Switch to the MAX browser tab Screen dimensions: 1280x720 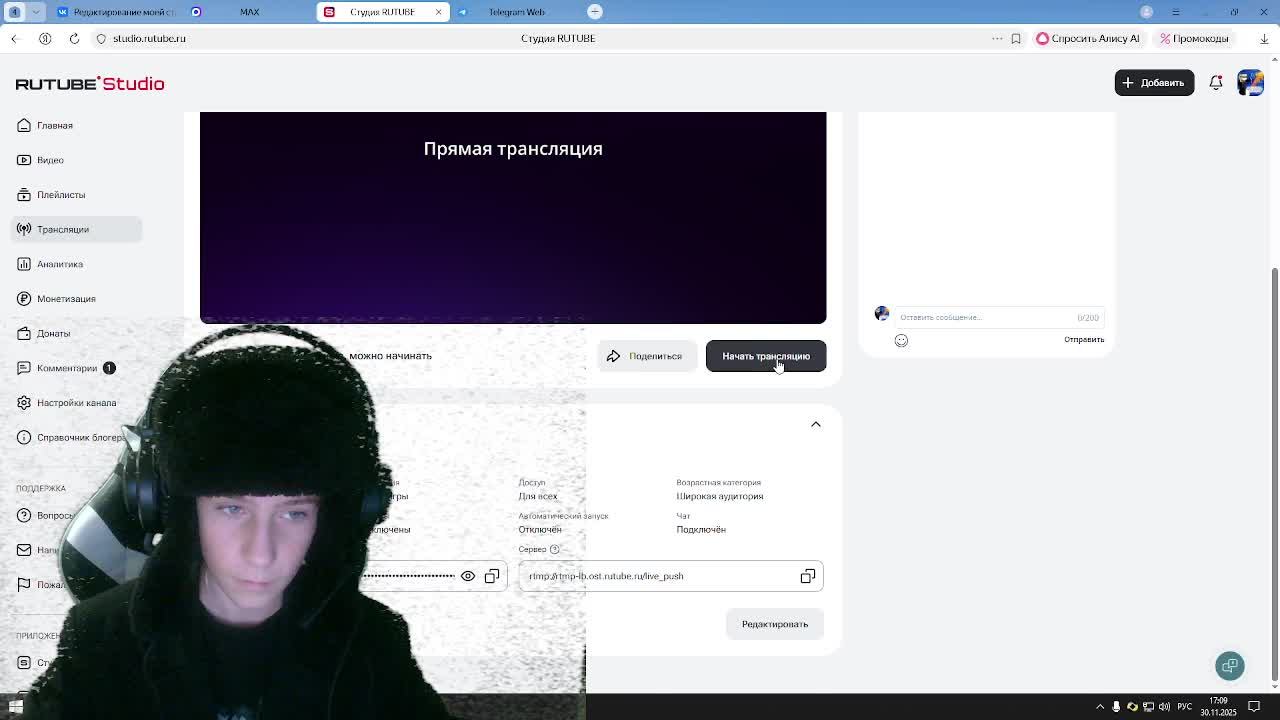250,12
